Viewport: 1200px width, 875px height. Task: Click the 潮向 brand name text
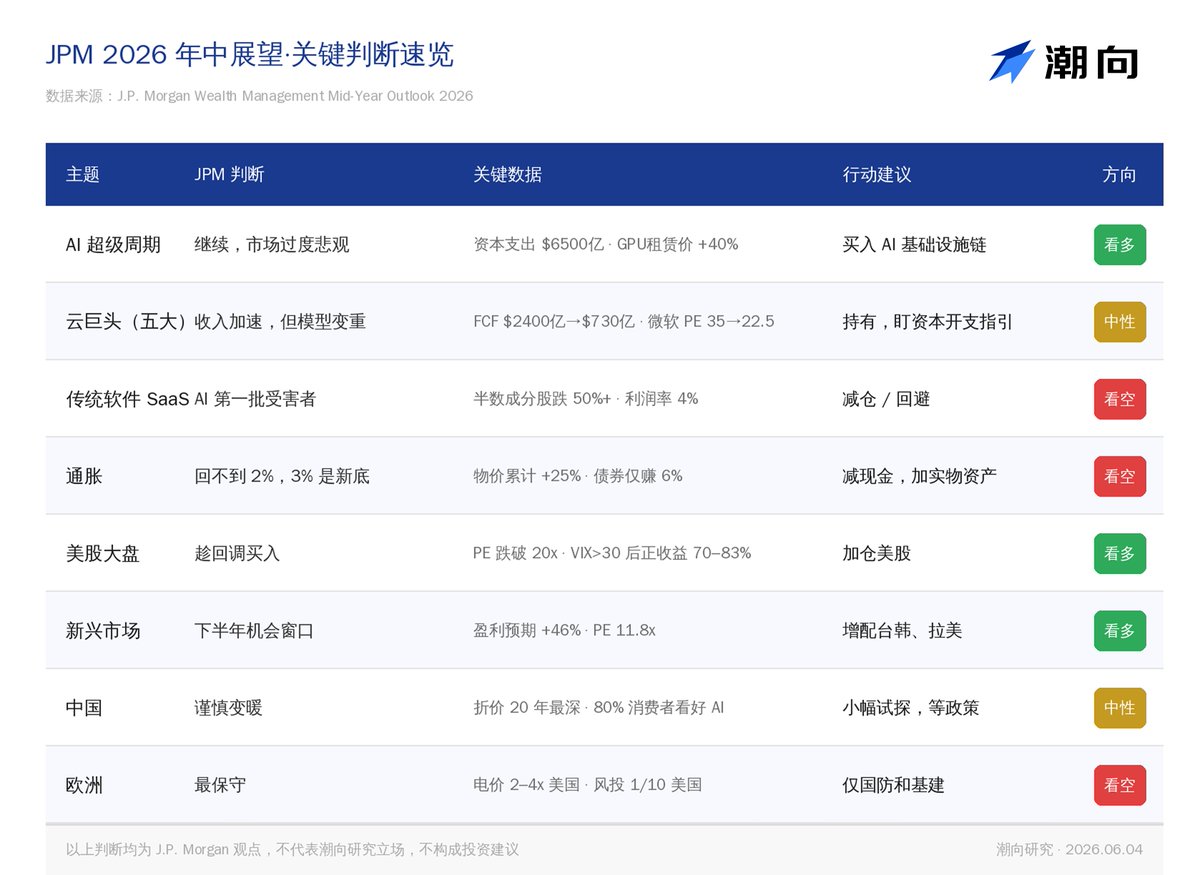click(x=1091, y=62)
